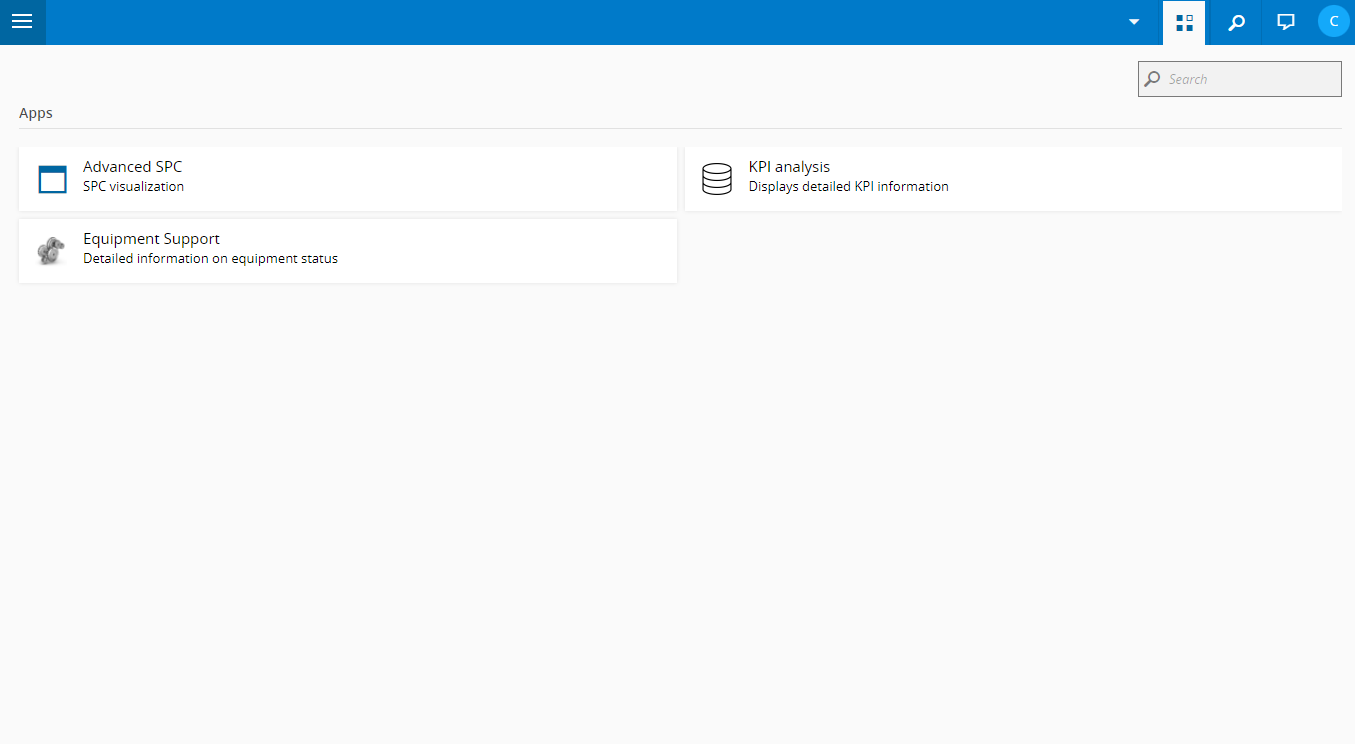
Task: Expand the top bar dropdown arrow
Action: (1134, 22)
